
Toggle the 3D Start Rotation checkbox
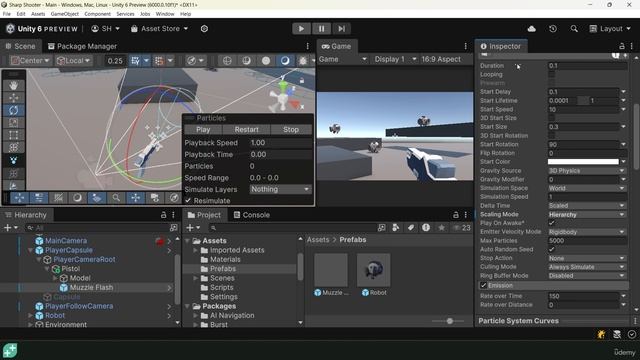[x=551, y=136]
